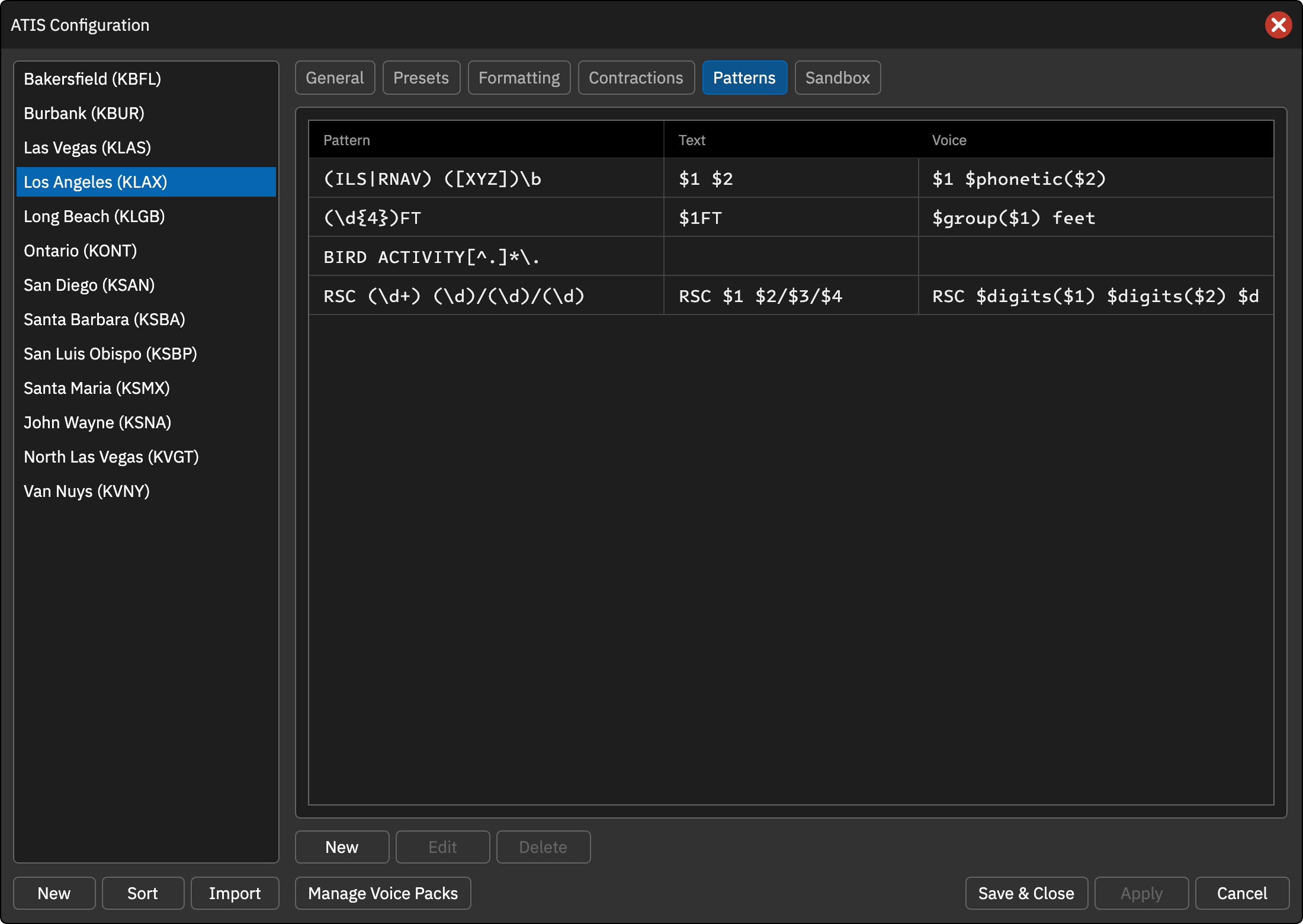Click the Edit pattern button
This screenshot has height=924, width=1303.
(x=442, y=847)
